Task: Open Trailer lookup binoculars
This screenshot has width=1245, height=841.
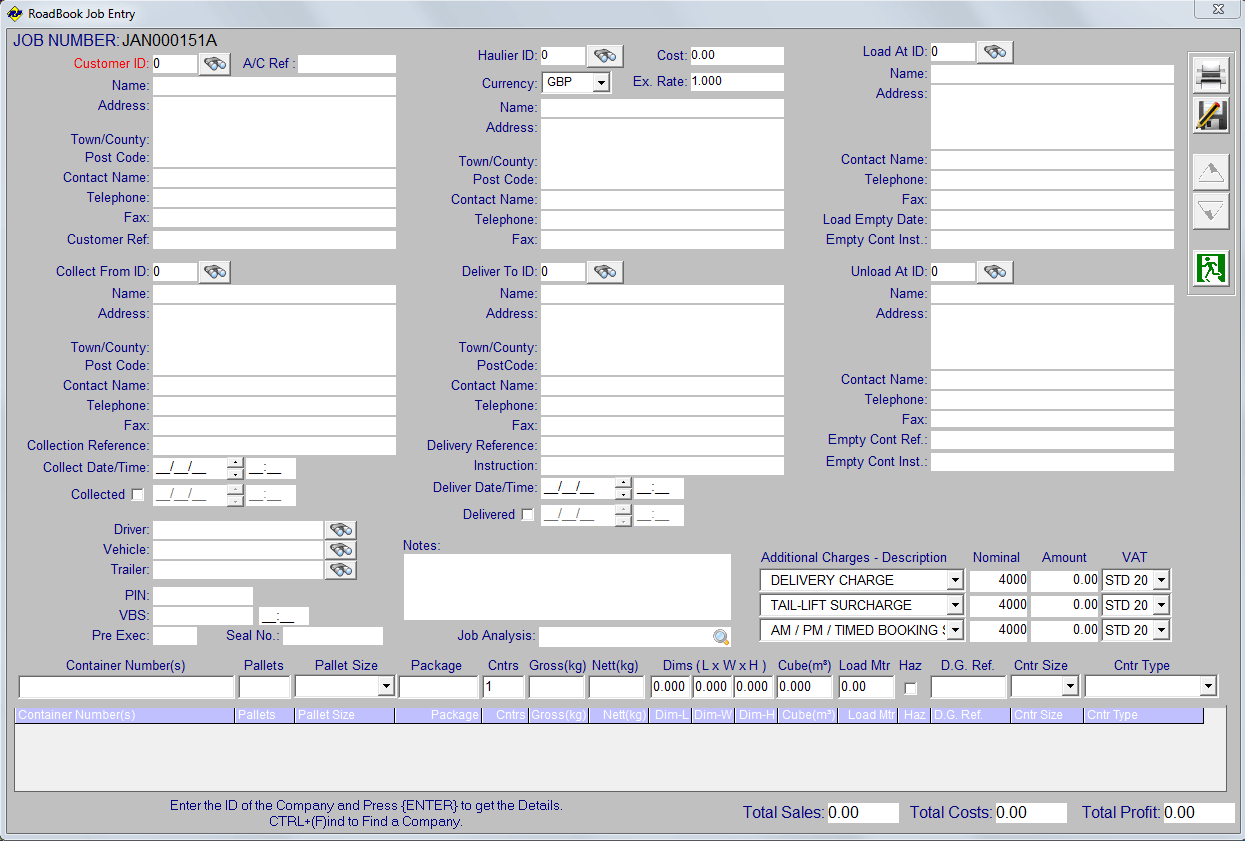Action: (x=341, y=570)
